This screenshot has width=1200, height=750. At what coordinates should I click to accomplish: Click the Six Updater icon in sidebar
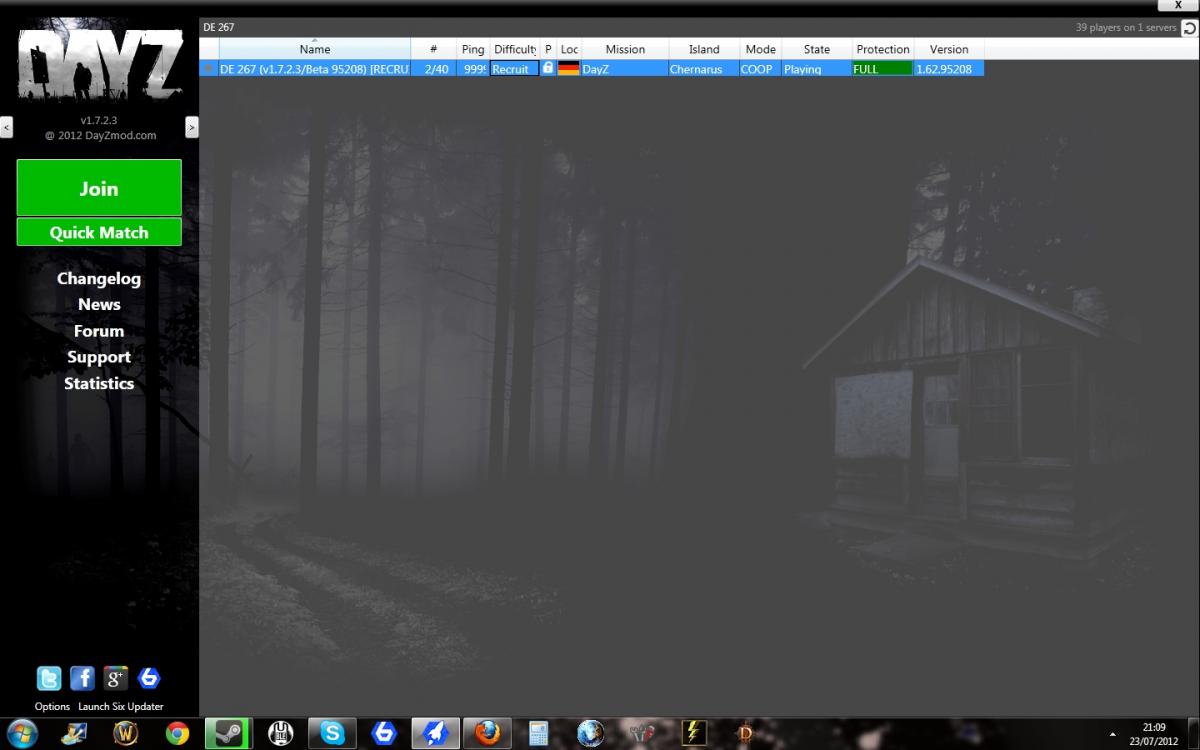(149, 678)
